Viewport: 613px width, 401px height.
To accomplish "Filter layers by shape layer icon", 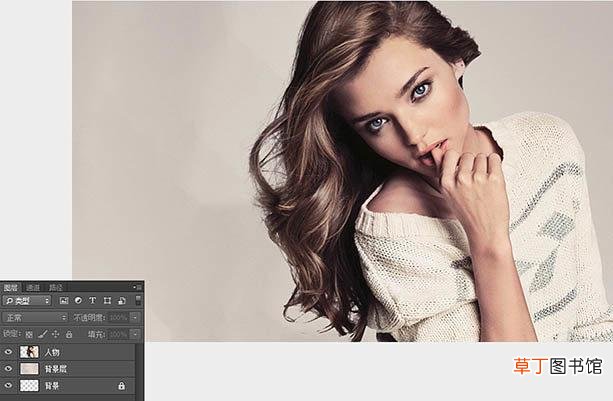I will tap(107, 301).
